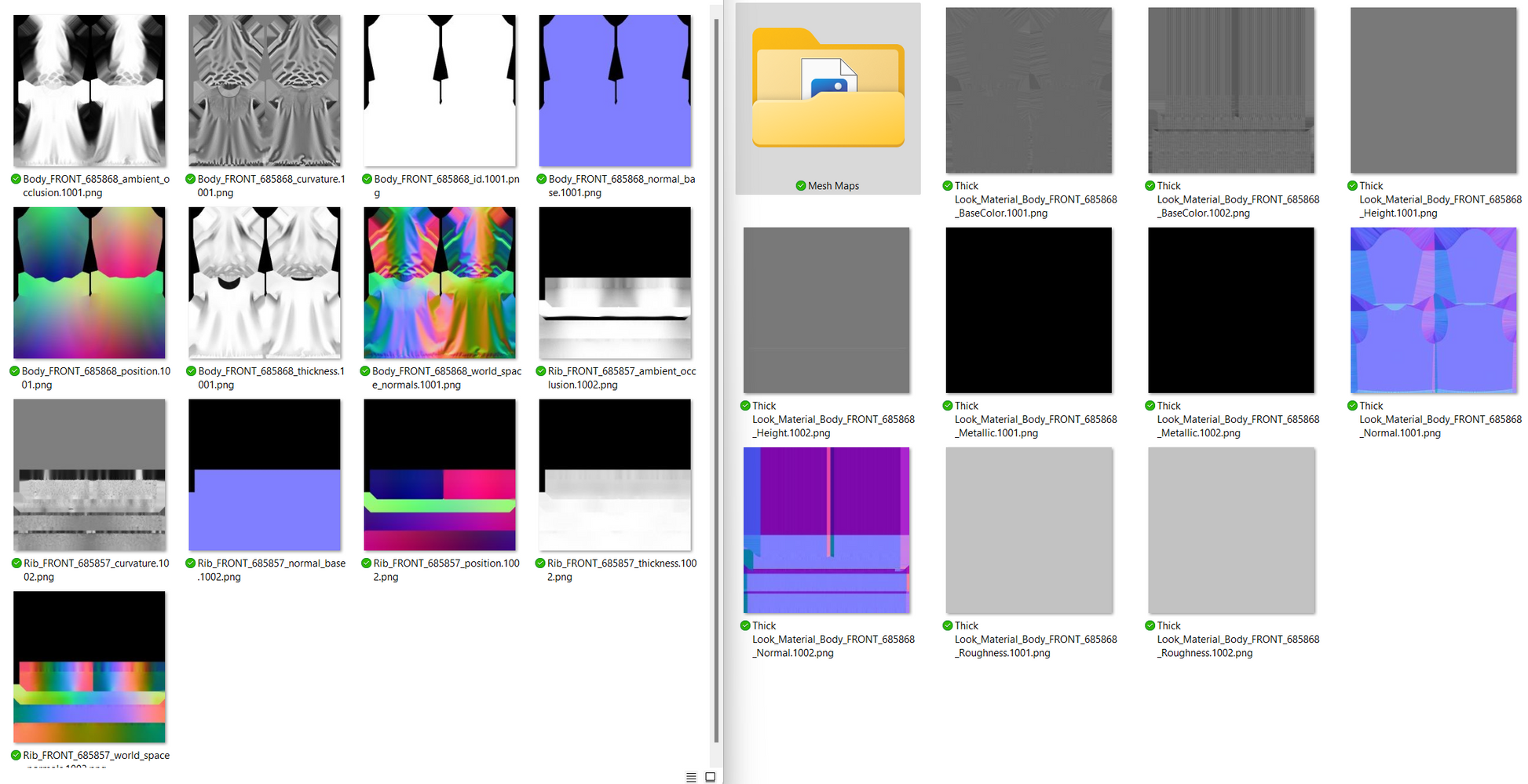Click sync status icon of Rib_FRONT_685857_curvature.1002.png
1528x784 pixels.
tap(16, 563)
